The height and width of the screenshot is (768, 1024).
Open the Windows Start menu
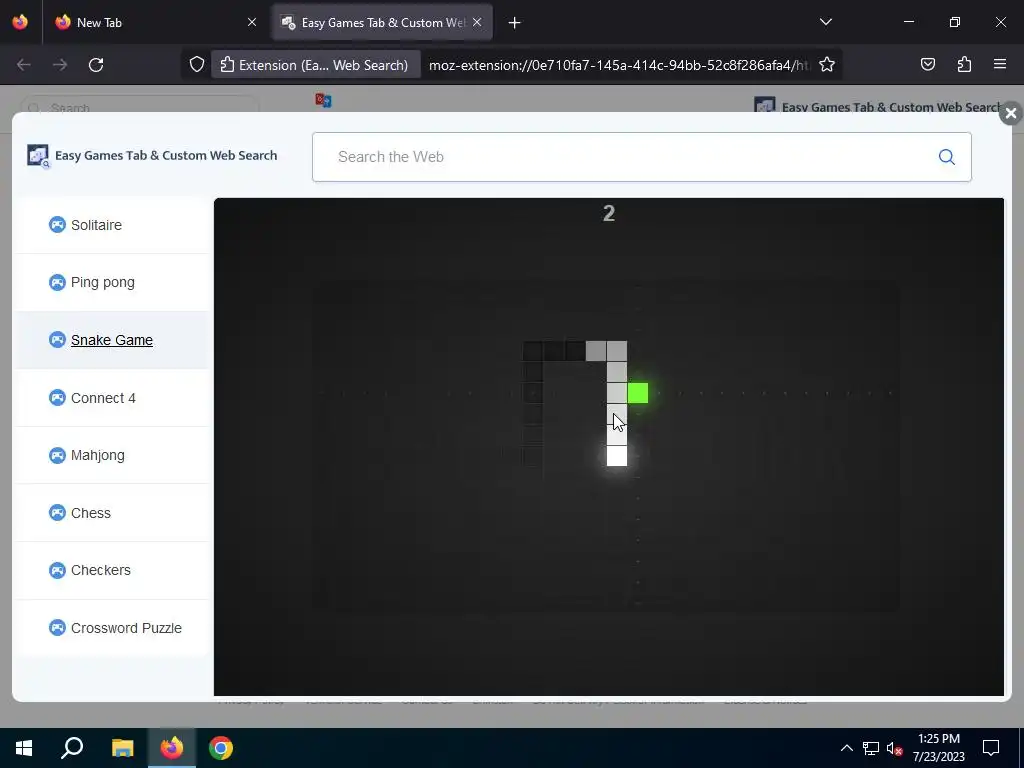click(x=24, y=748)
